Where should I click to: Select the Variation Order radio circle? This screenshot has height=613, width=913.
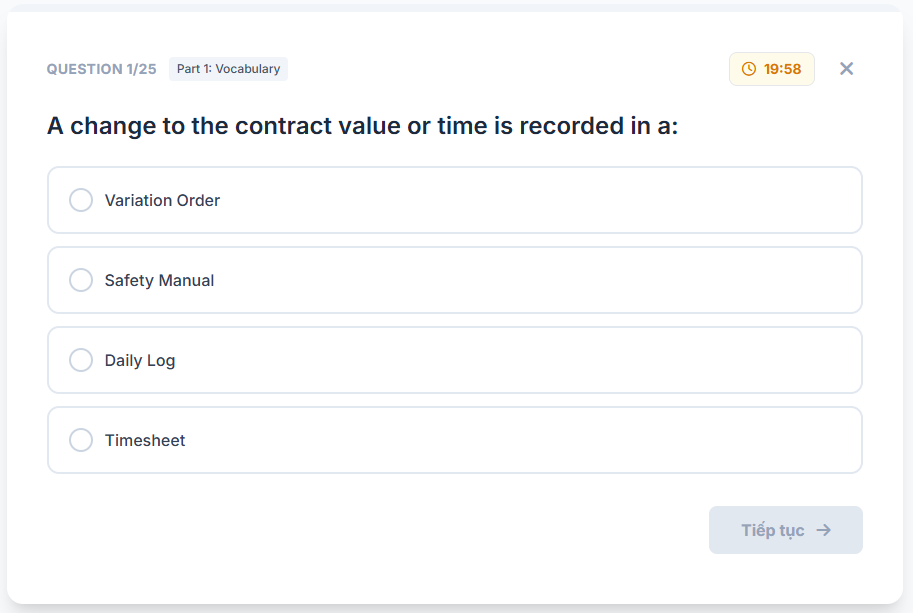pyautogui.click(x=81, y=200)
